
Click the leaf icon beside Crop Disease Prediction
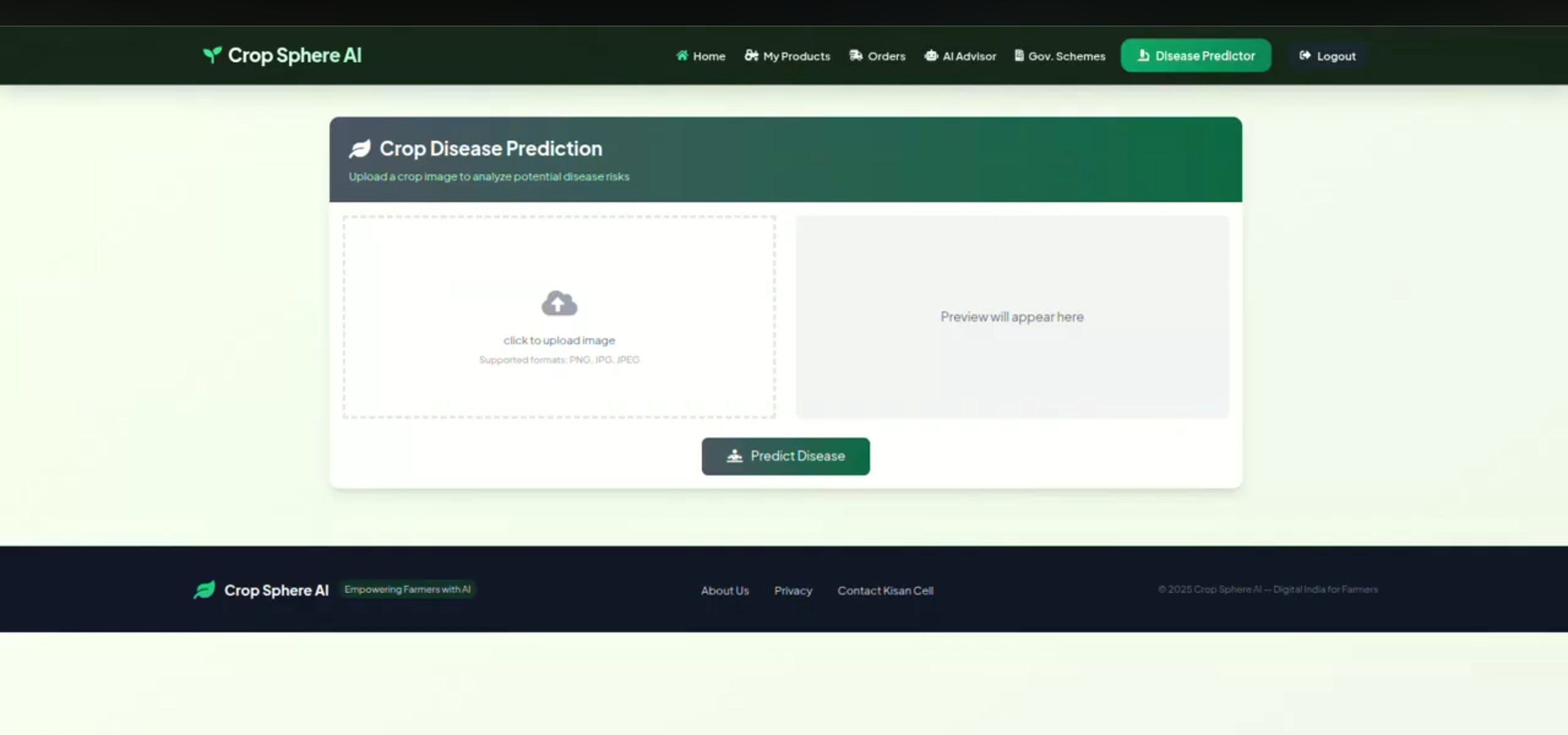(x=360, y=149)
